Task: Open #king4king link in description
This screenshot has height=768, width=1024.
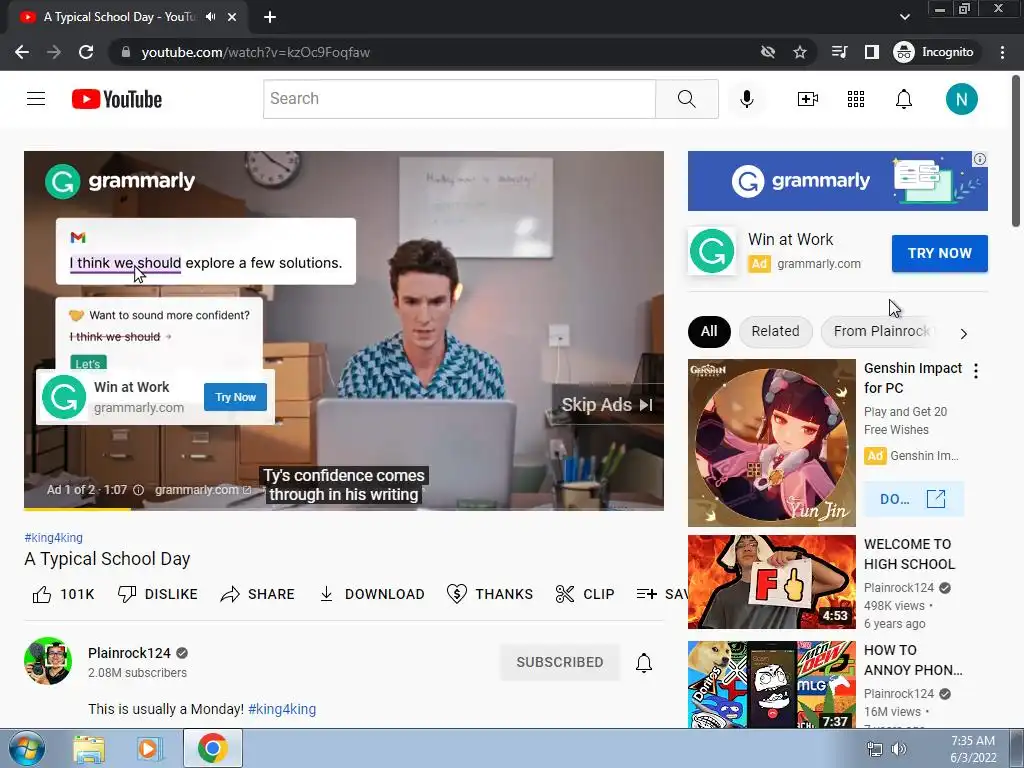Action: click(x=282, y=709)
